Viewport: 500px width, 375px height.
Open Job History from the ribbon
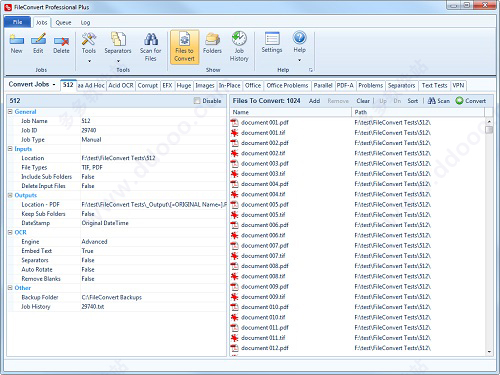239,39
